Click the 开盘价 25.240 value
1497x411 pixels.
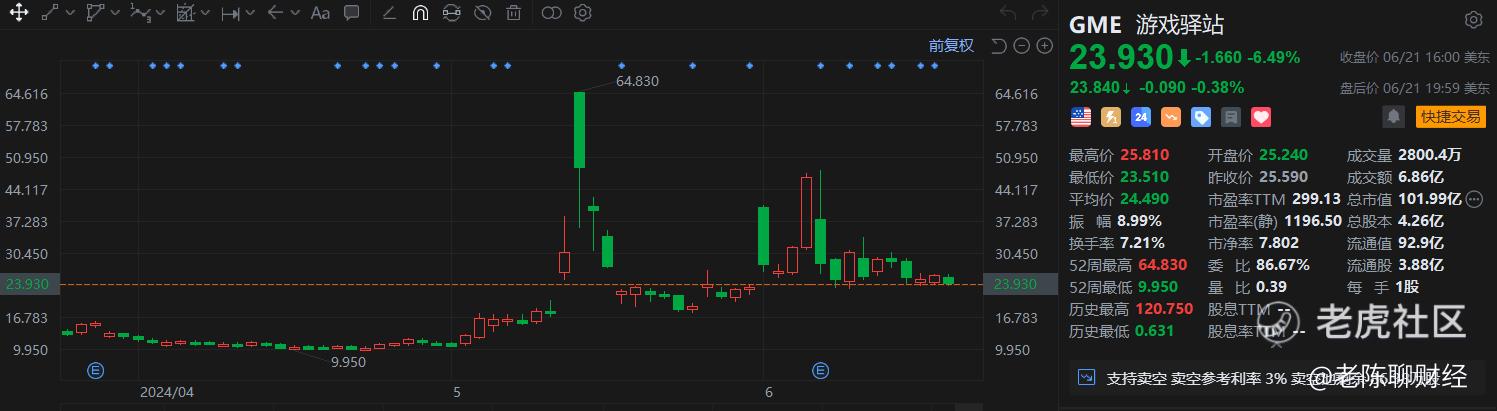point(1281,155)
